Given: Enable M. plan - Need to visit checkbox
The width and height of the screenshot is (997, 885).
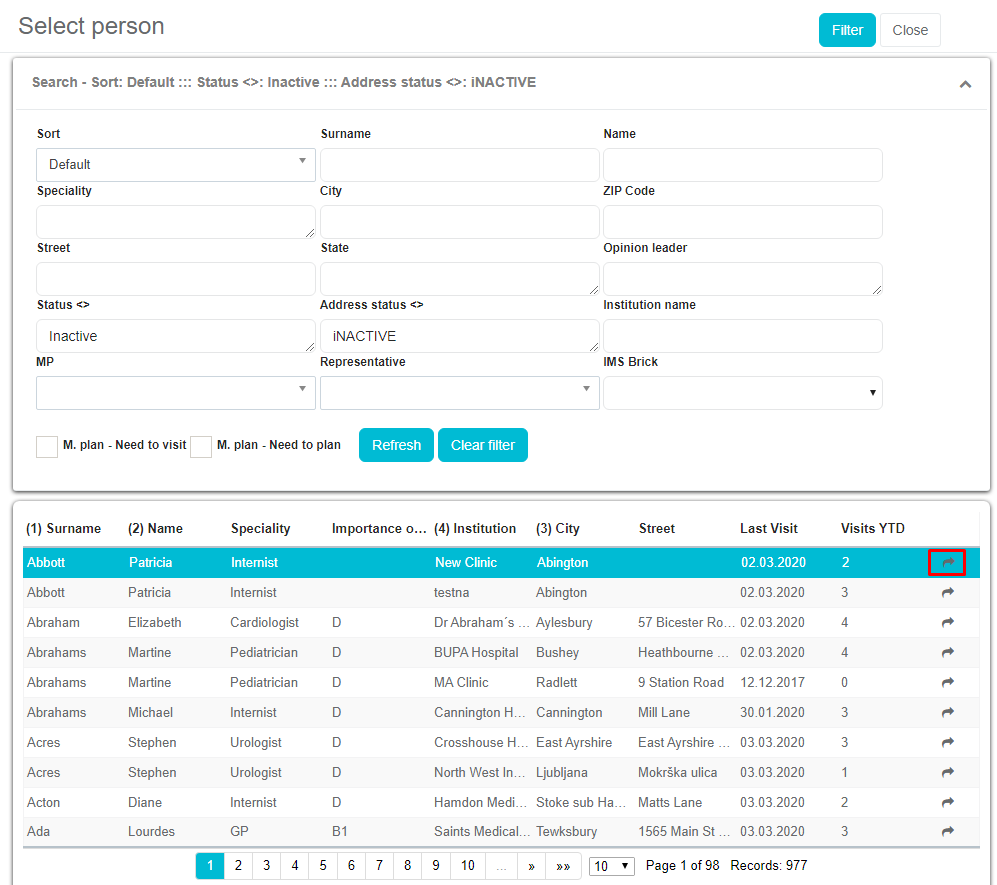Looking at the screenshot, I should [x=47, y=446].
